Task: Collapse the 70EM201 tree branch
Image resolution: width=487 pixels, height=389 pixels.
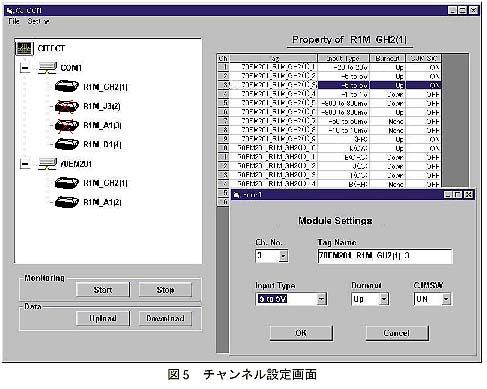Action: point(25,164)
